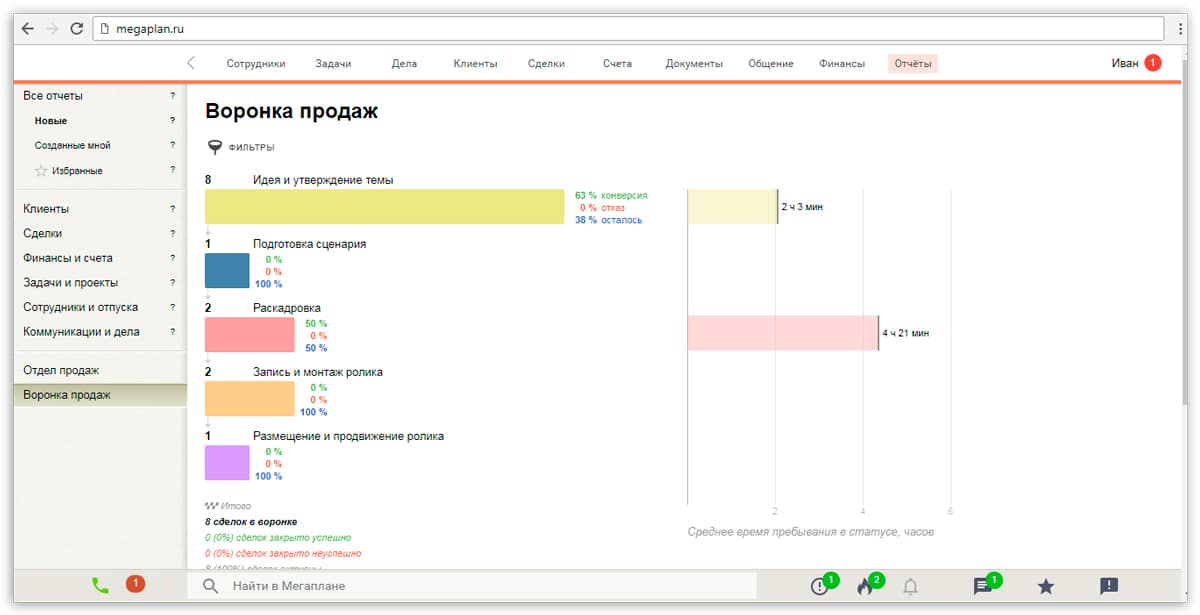Open the alert tasks icon with badge
1200x615 pixels.
tap(821, 587)
